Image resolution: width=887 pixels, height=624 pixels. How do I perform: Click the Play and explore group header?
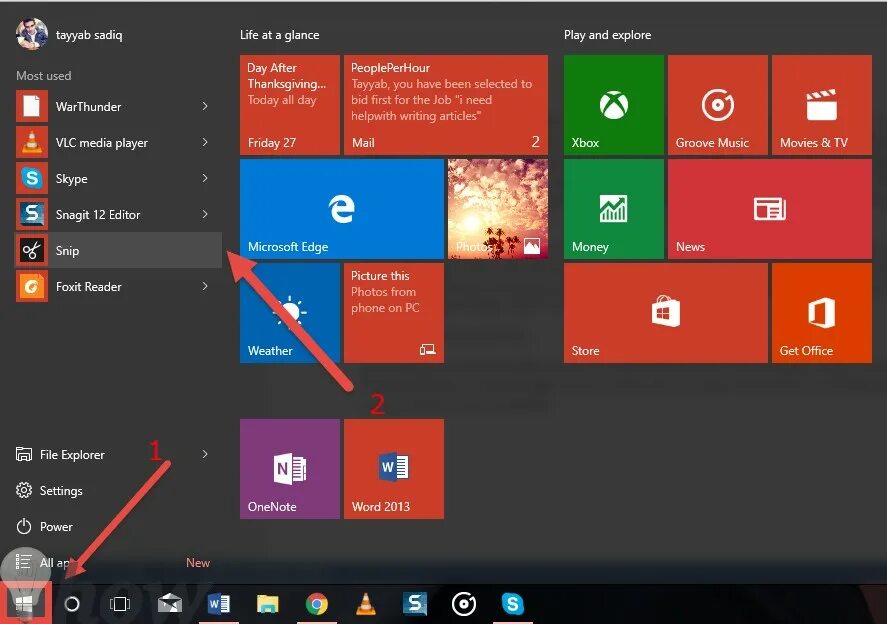[608, 35]
